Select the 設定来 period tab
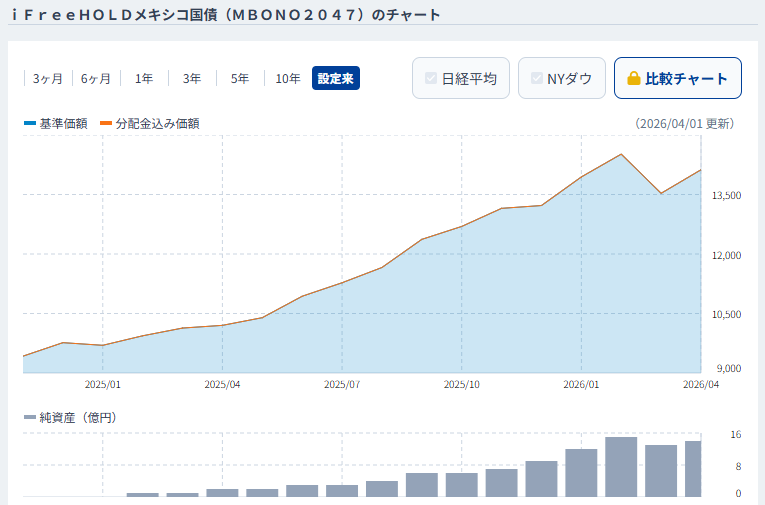 [336, 78]
